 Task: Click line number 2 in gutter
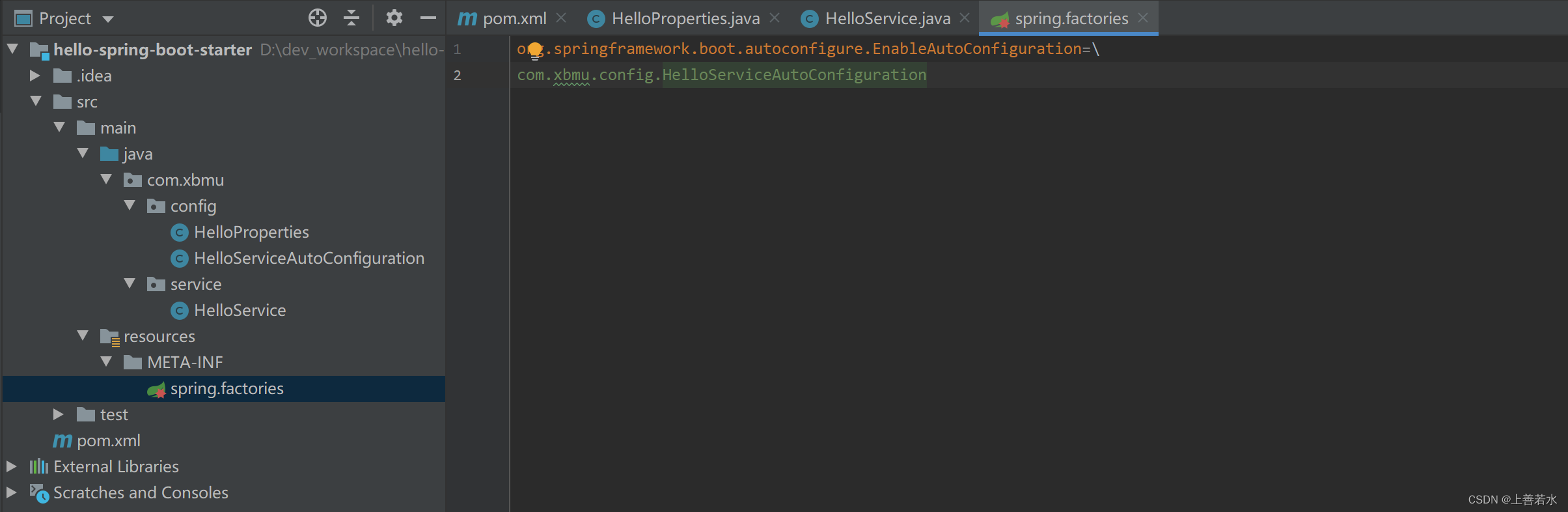(457, 76)
